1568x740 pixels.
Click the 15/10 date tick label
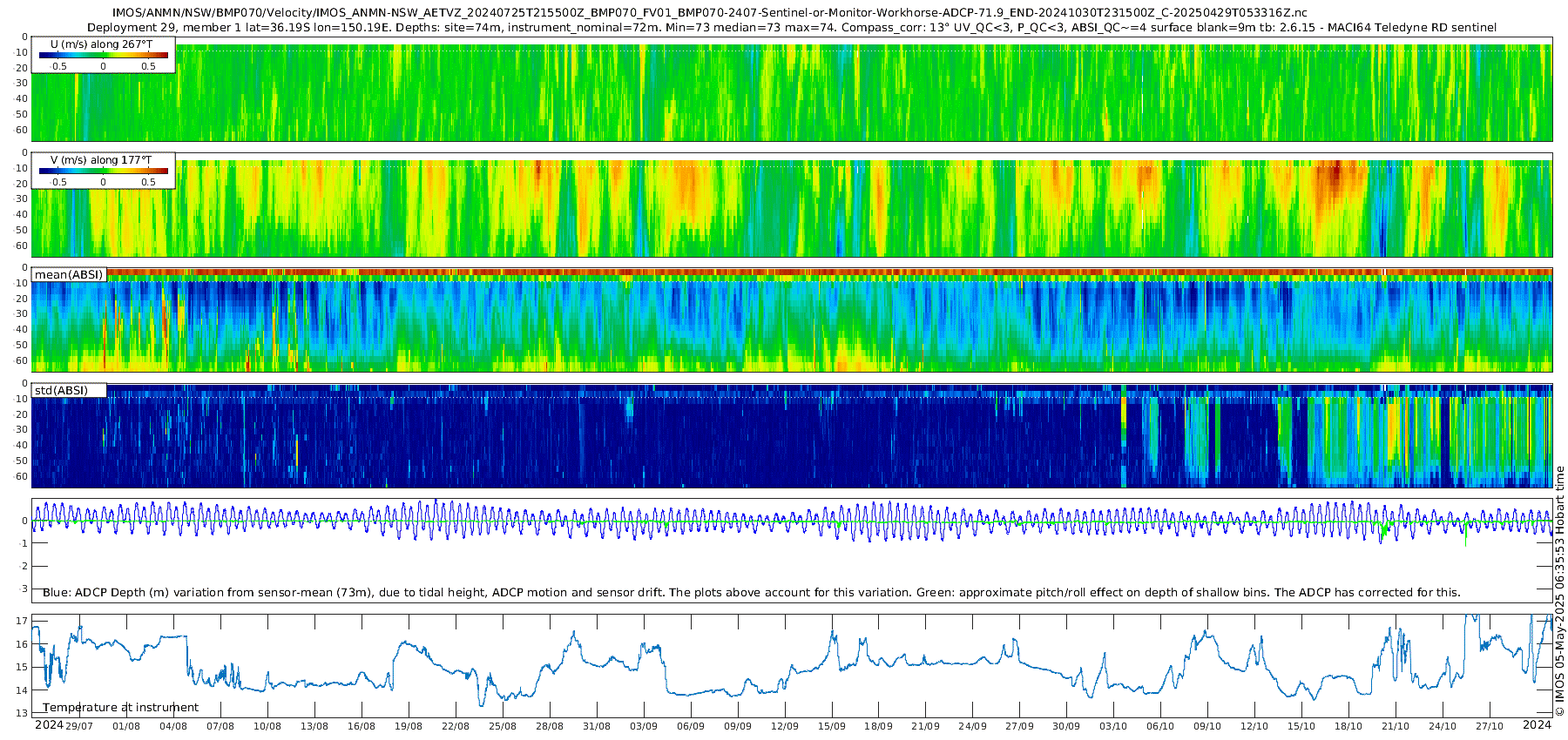pyautogui.click(x=1301, y=726)
